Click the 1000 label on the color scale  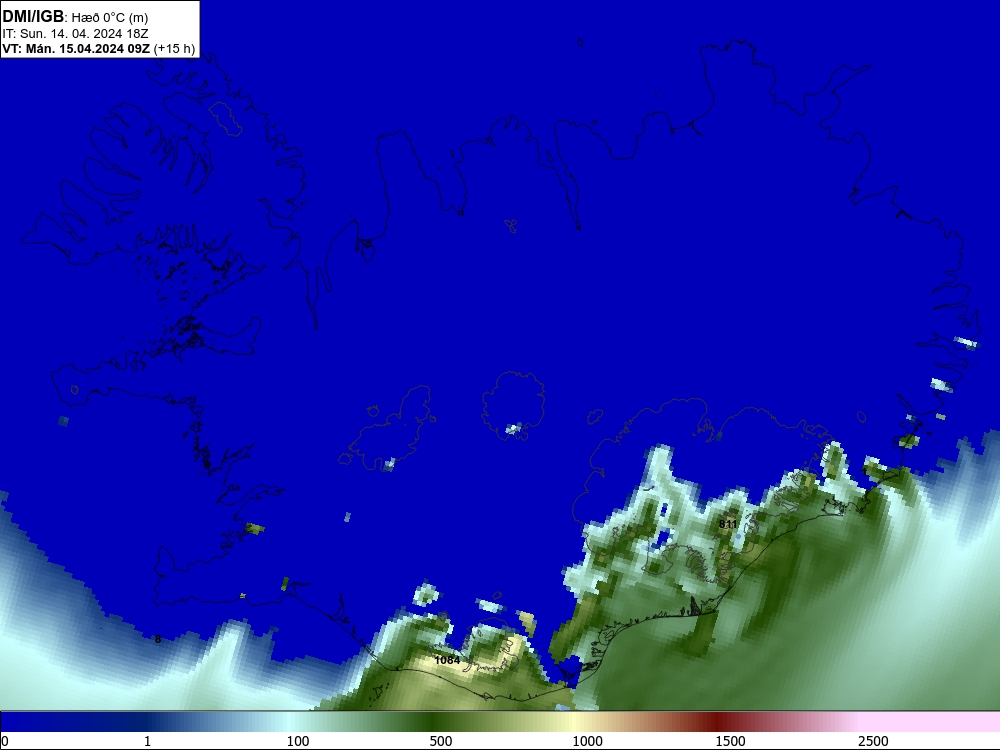click(x=587, y=741)
